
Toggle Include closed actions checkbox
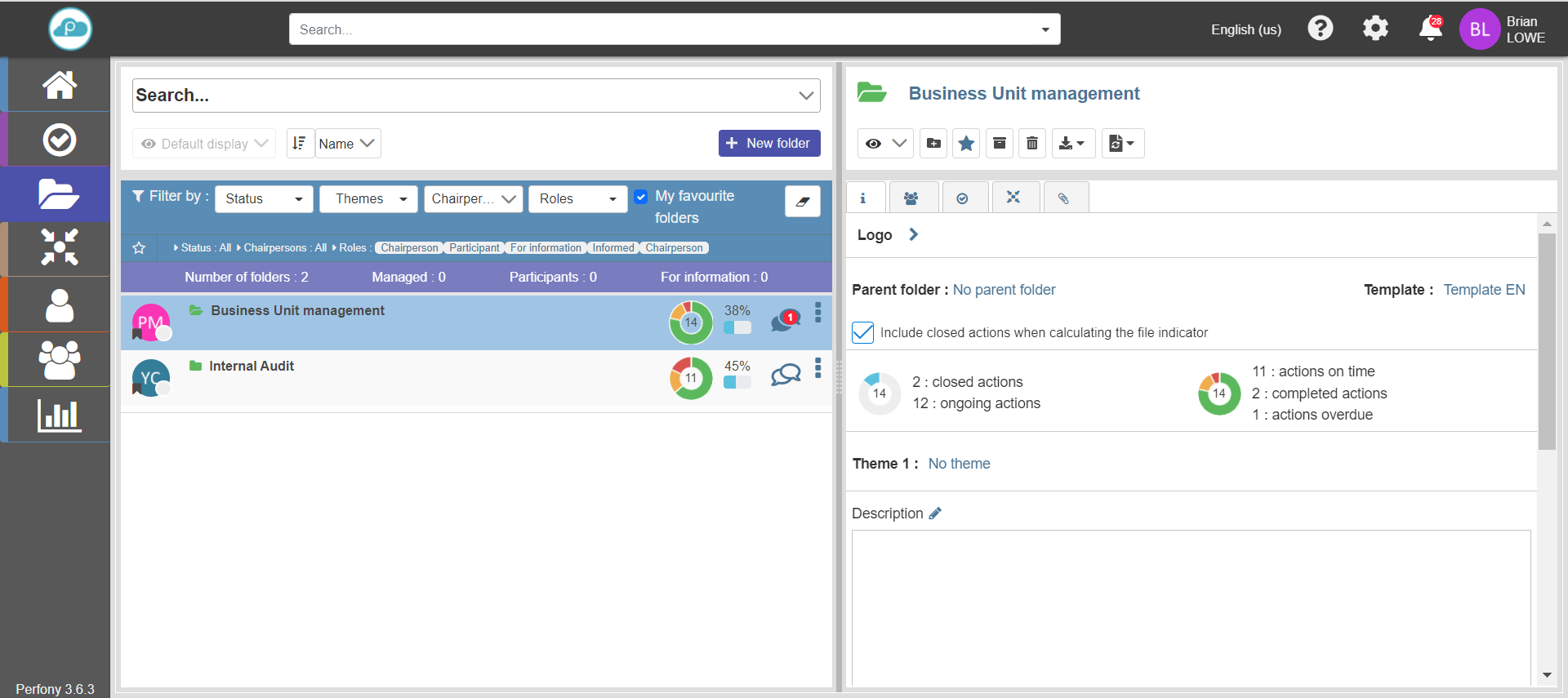pos(862,332)
